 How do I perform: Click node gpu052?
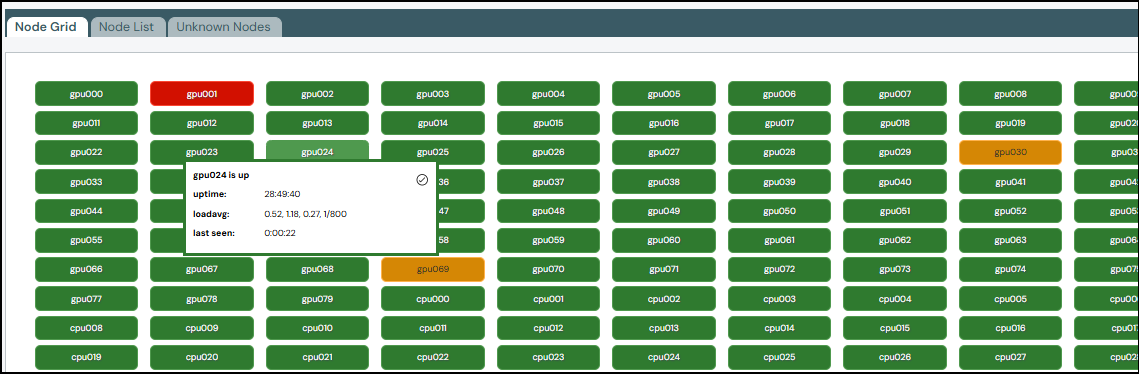[1010, 211]
